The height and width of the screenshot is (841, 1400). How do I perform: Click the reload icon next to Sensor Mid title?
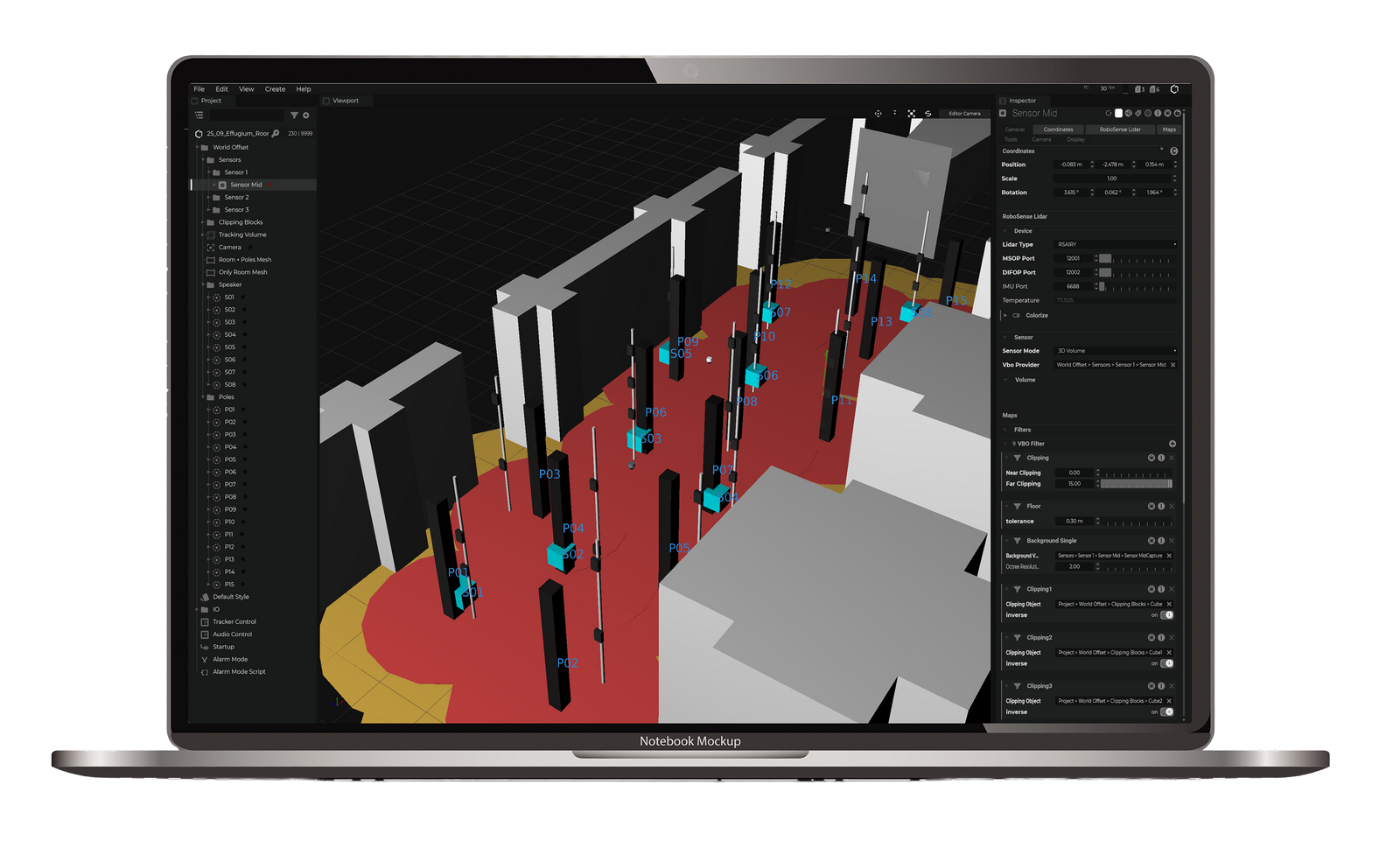tap(1108, 114)
